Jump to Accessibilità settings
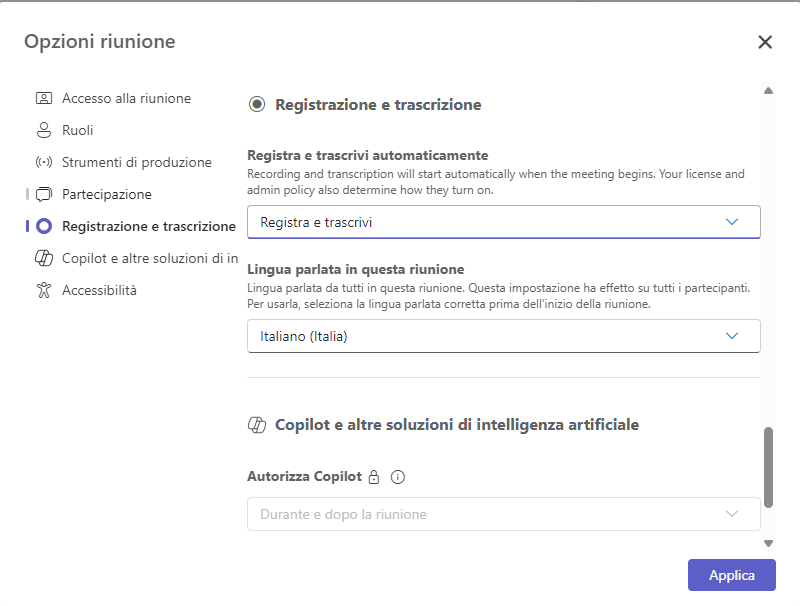Screen dimensions: 800x606 (99, 290)
